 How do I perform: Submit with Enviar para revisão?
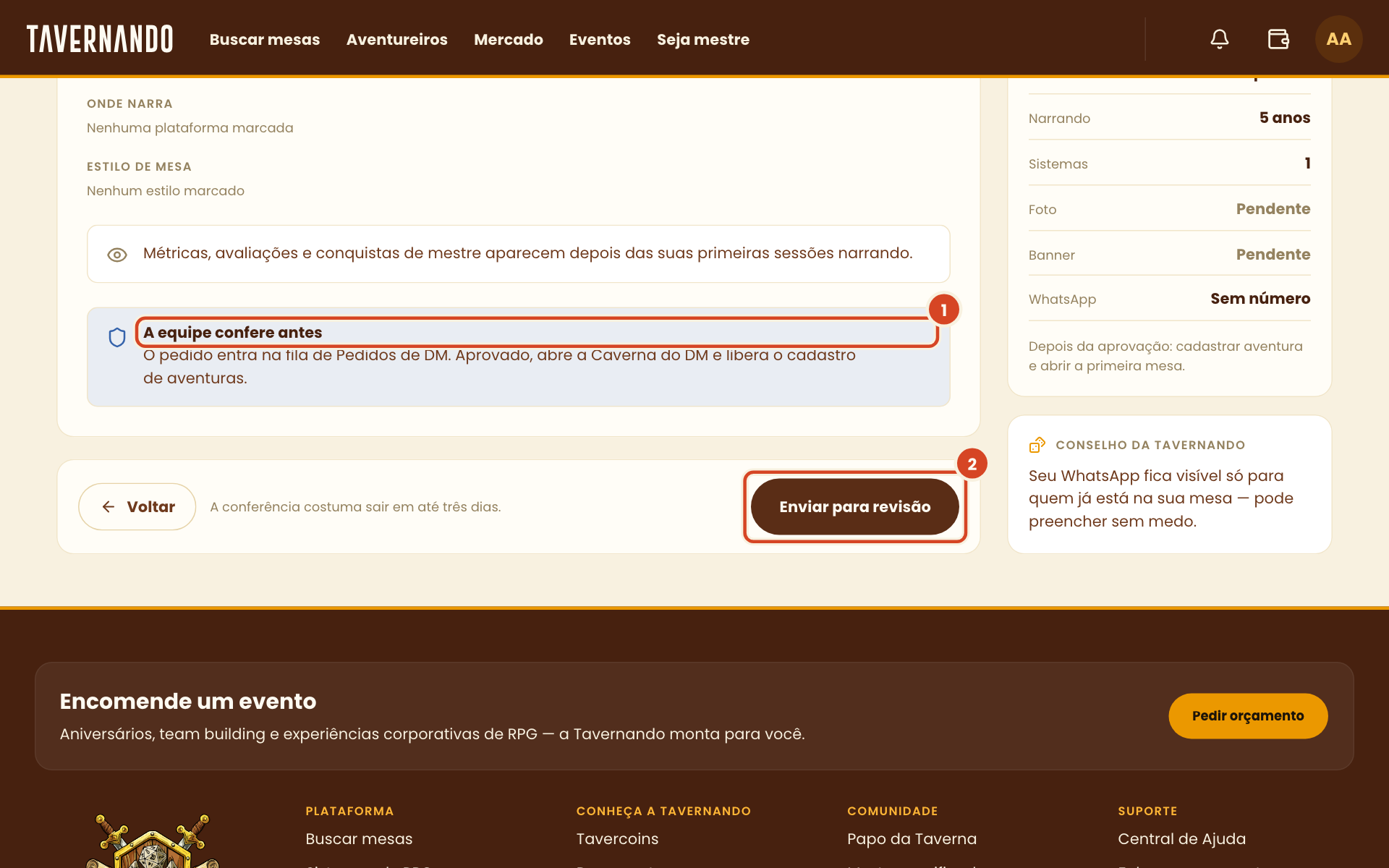pyautogui.click(x=855, y=506)
